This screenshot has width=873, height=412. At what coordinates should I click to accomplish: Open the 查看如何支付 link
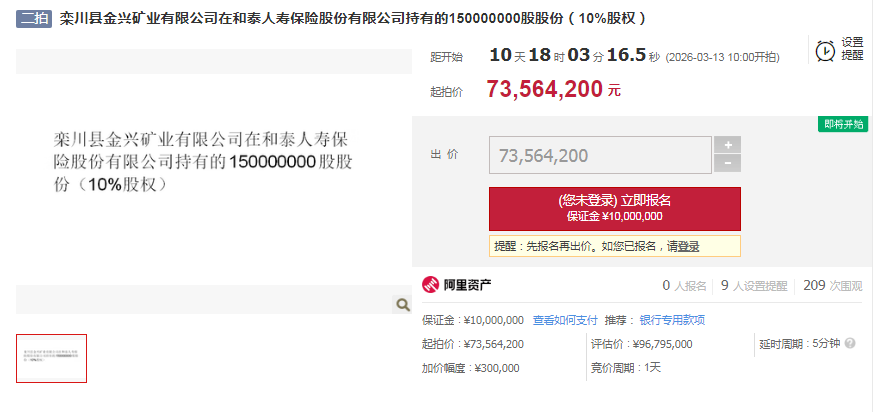pos(565,320)
